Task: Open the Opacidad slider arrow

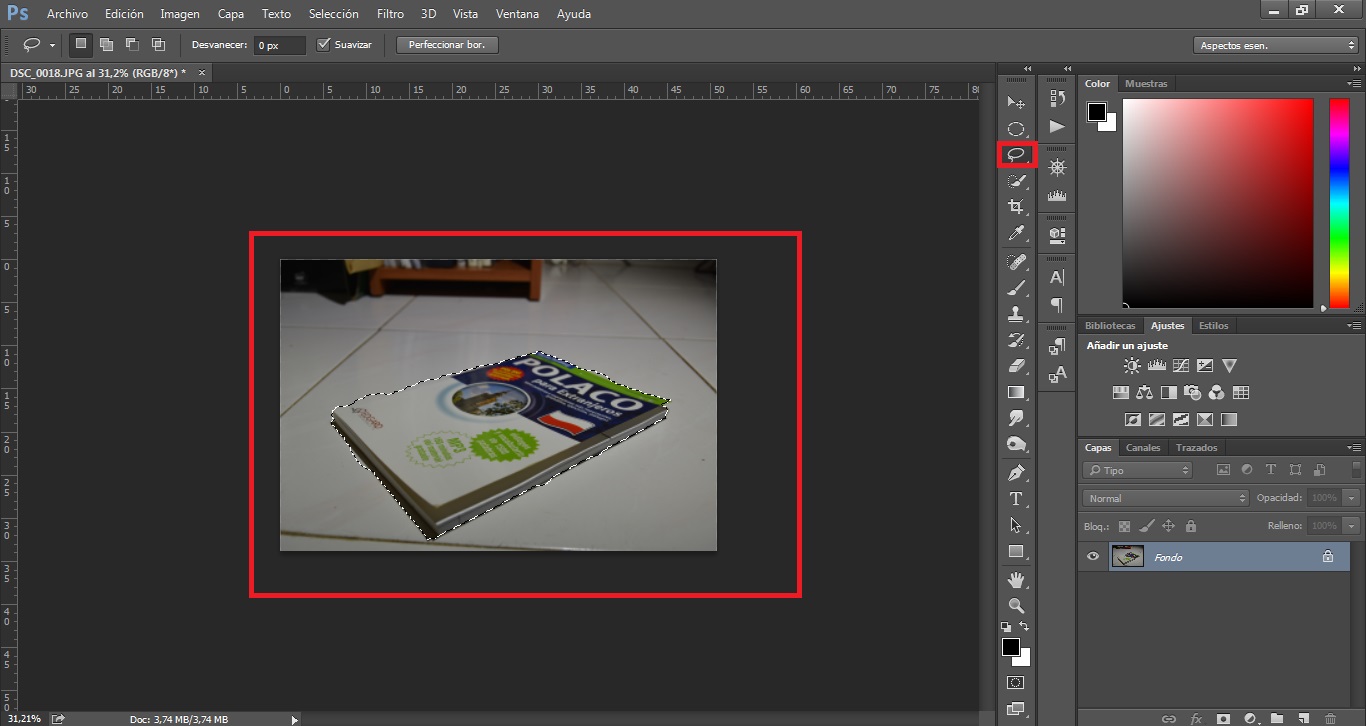Action: 1352,498
